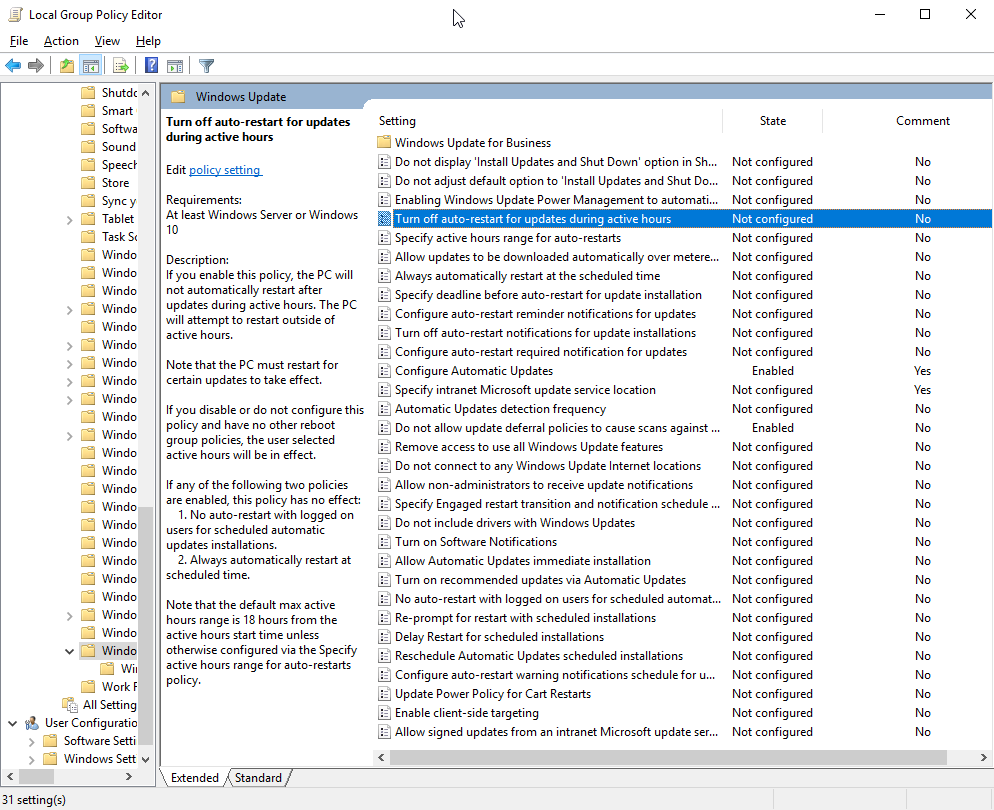Switch to the Extended tab

click(x=195, y=778)
